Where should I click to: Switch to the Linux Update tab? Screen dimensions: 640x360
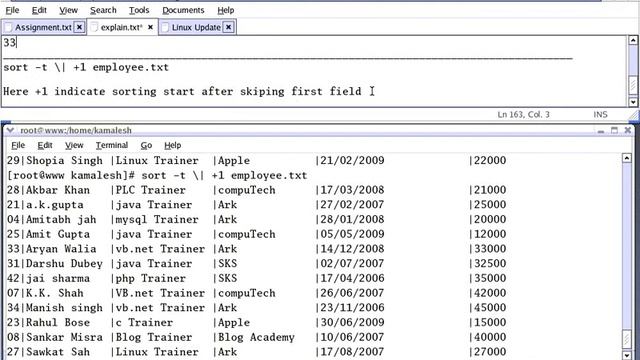[196, 27]
